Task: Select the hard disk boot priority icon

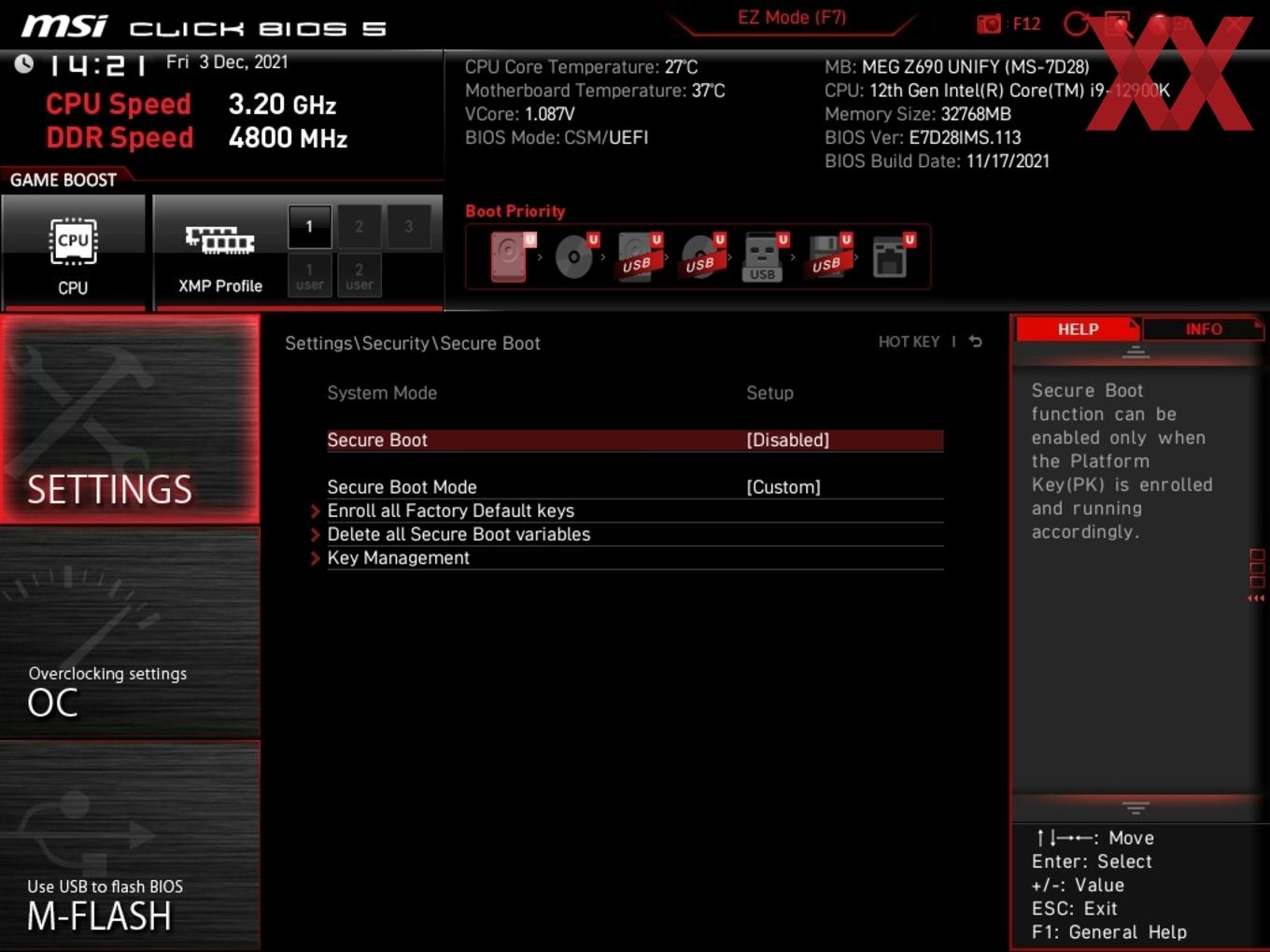Action: click(512, 257)
